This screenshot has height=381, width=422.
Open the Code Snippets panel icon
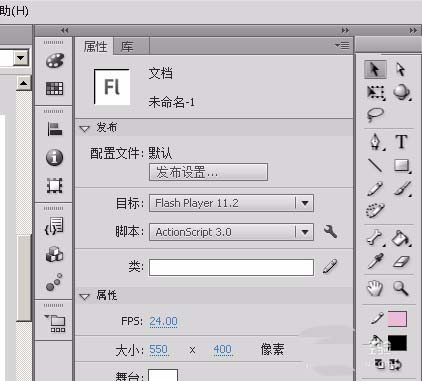54,226
